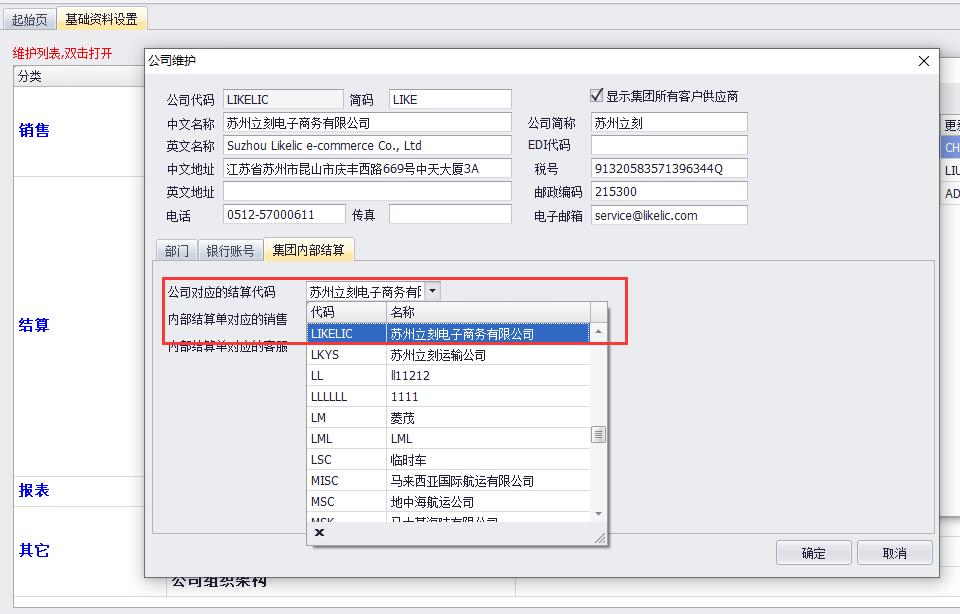Select the 集团内部结算 tab

[308, 250]
